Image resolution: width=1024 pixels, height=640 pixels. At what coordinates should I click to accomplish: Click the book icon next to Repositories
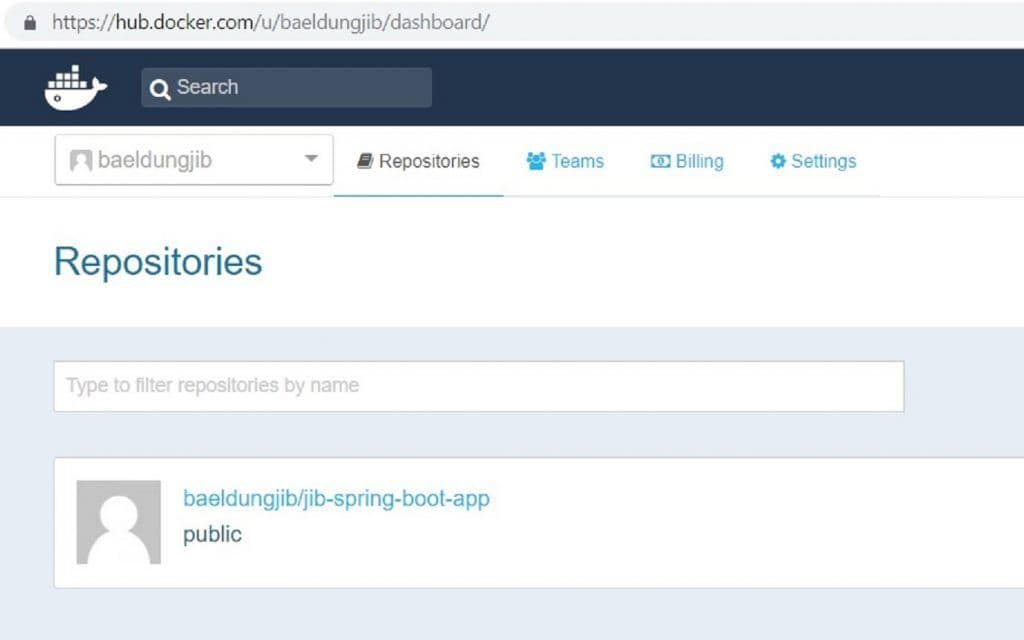(365, 161)
